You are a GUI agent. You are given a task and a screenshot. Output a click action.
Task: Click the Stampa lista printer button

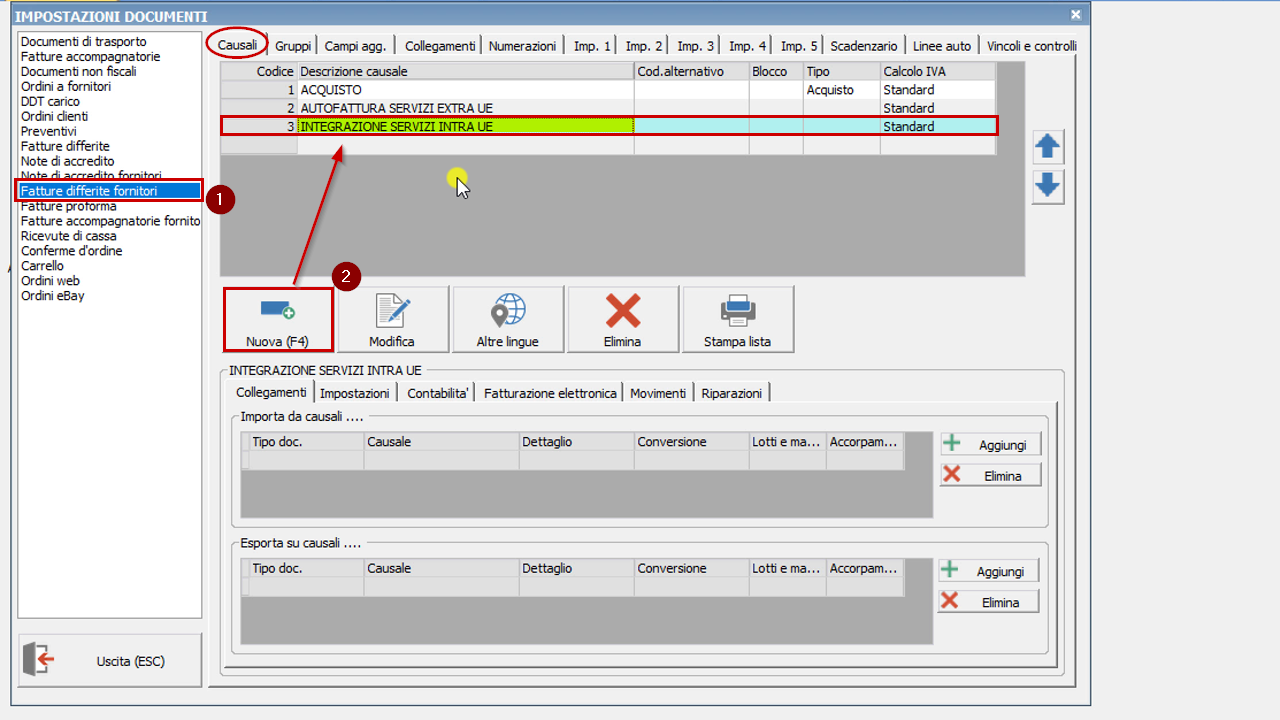[738, 320]
